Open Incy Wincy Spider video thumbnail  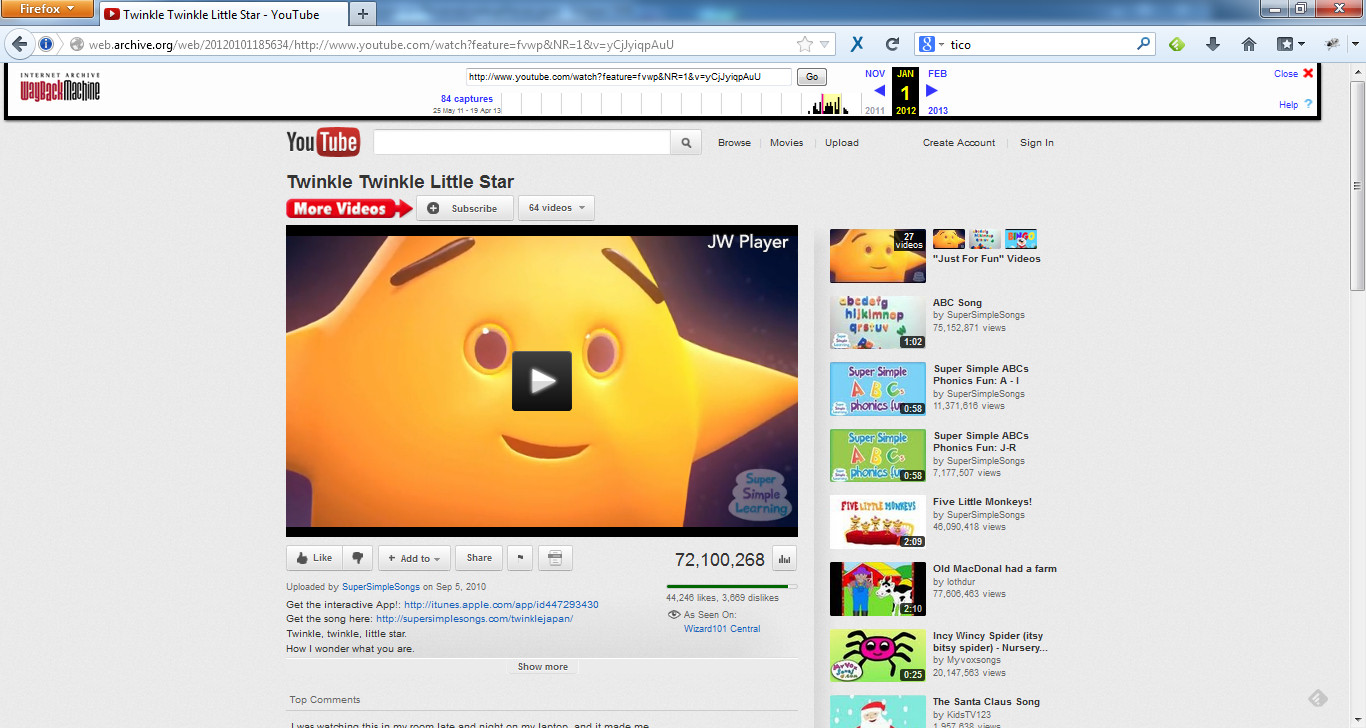(877, 656)
